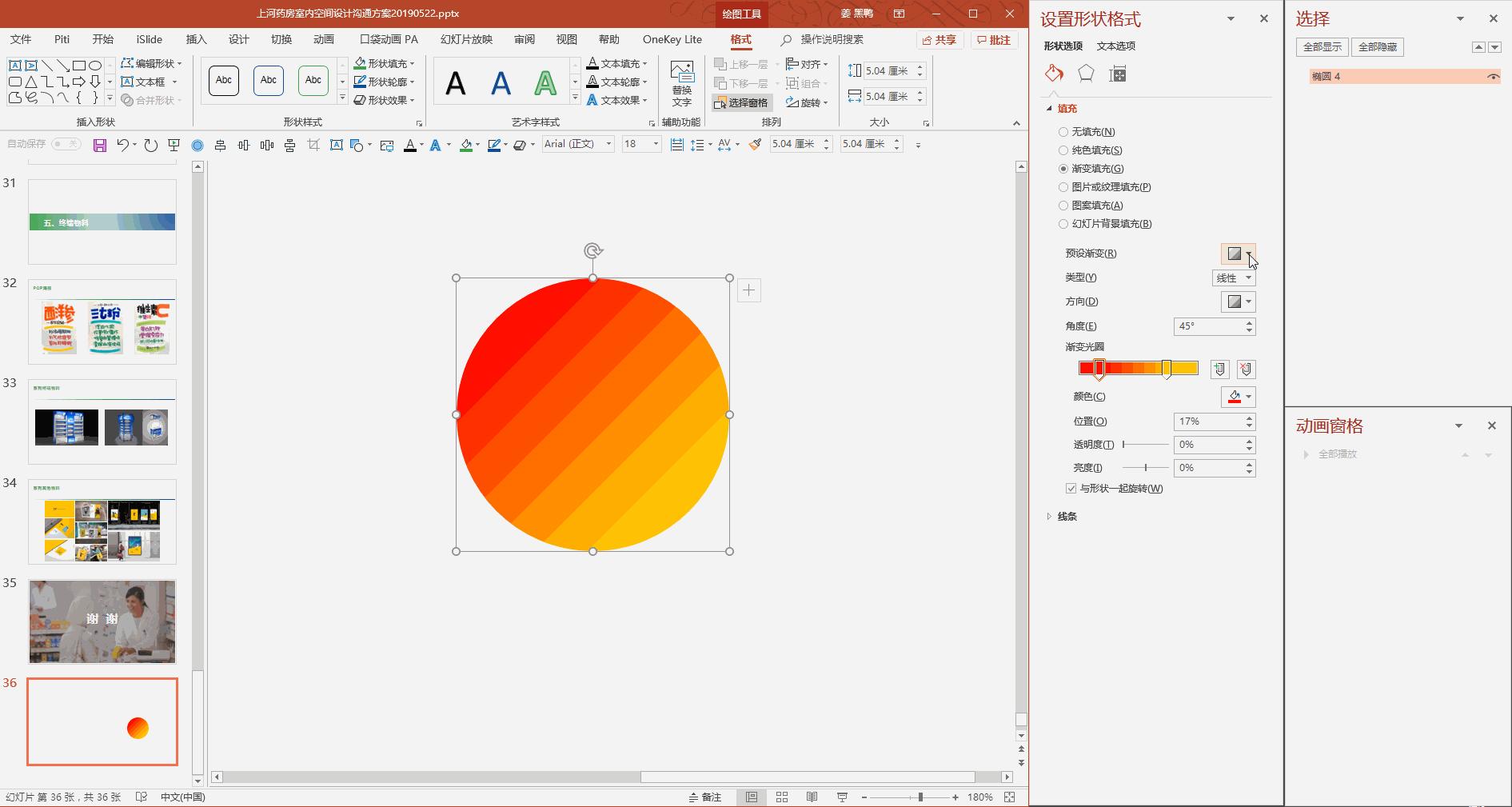Click the Fill & Line paint bucket icon
Screen dimensions: 1512x807
[x=1054, y=74]
